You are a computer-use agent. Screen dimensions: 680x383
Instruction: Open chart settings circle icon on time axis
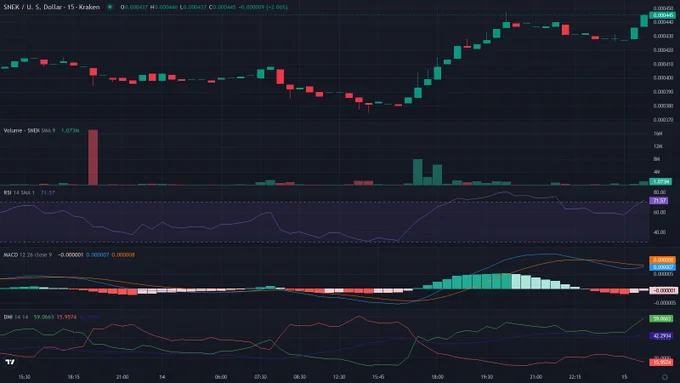664,377
